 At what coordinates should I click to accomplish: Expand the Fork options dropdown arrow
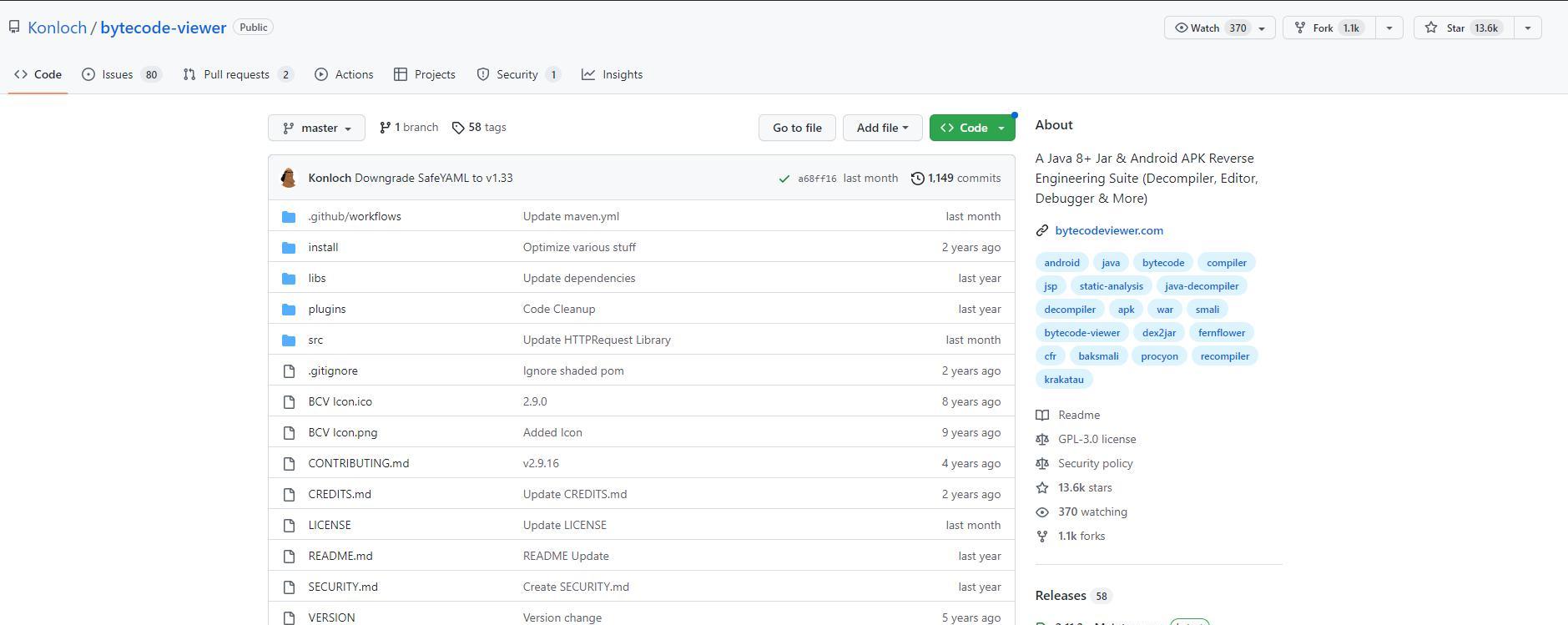coord(1389,28)
